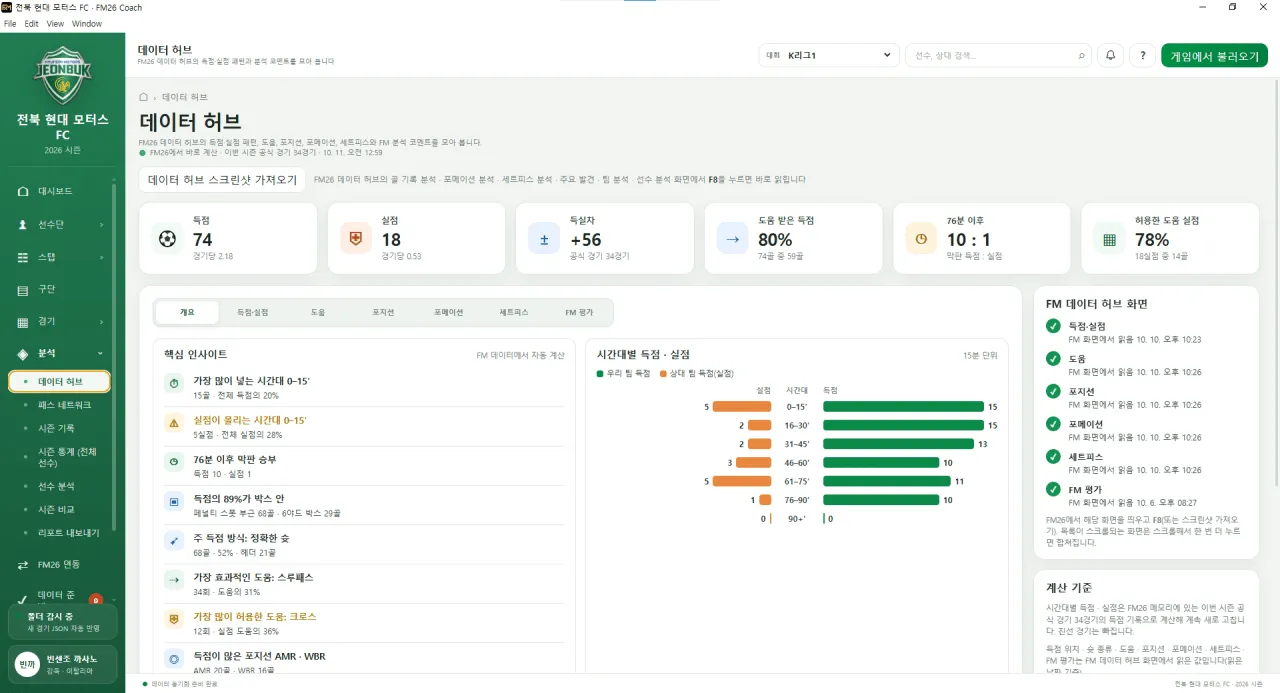Click the 게임에서 불러오기 button
This screenshot has width=1280, height=693.
[x=1214, y=56]
